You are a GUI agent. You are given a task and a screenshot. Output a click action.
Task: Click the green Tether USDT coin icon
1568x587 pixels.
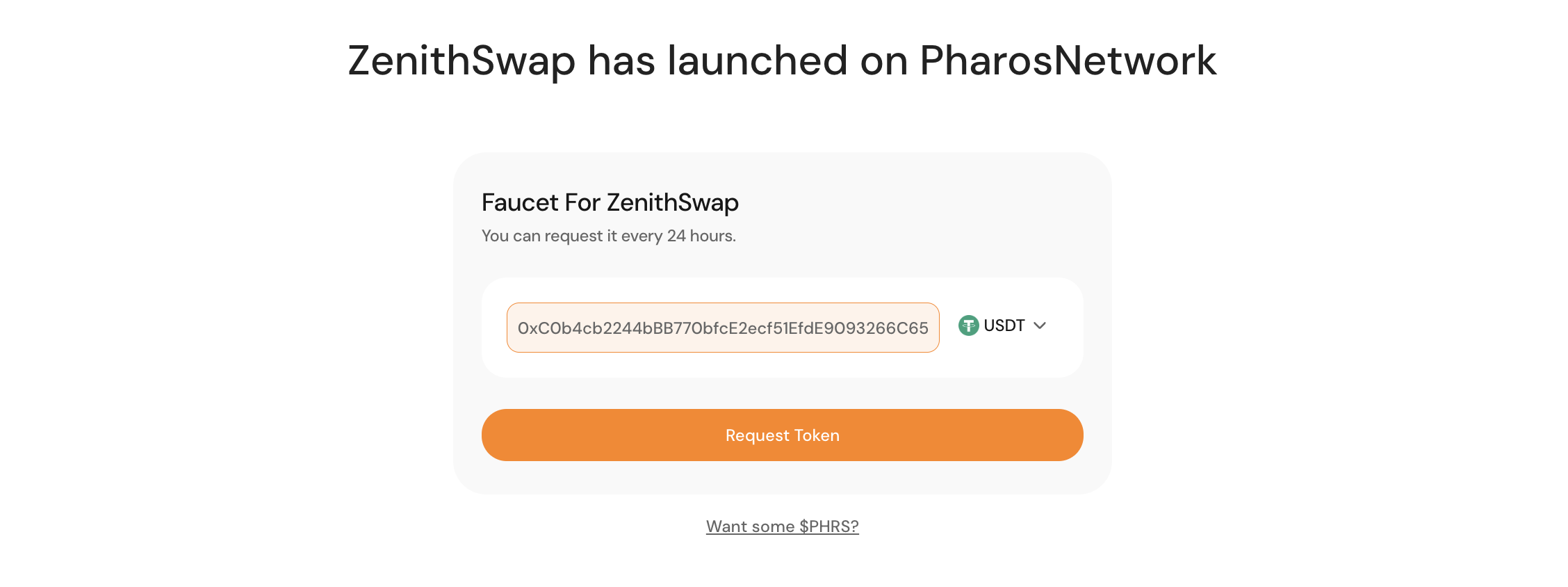tap(968, 325)
